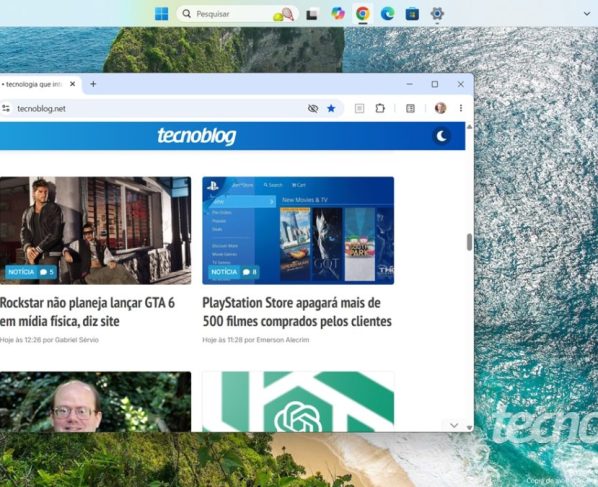Open the PlayStation Store article thumbnail

298,230
